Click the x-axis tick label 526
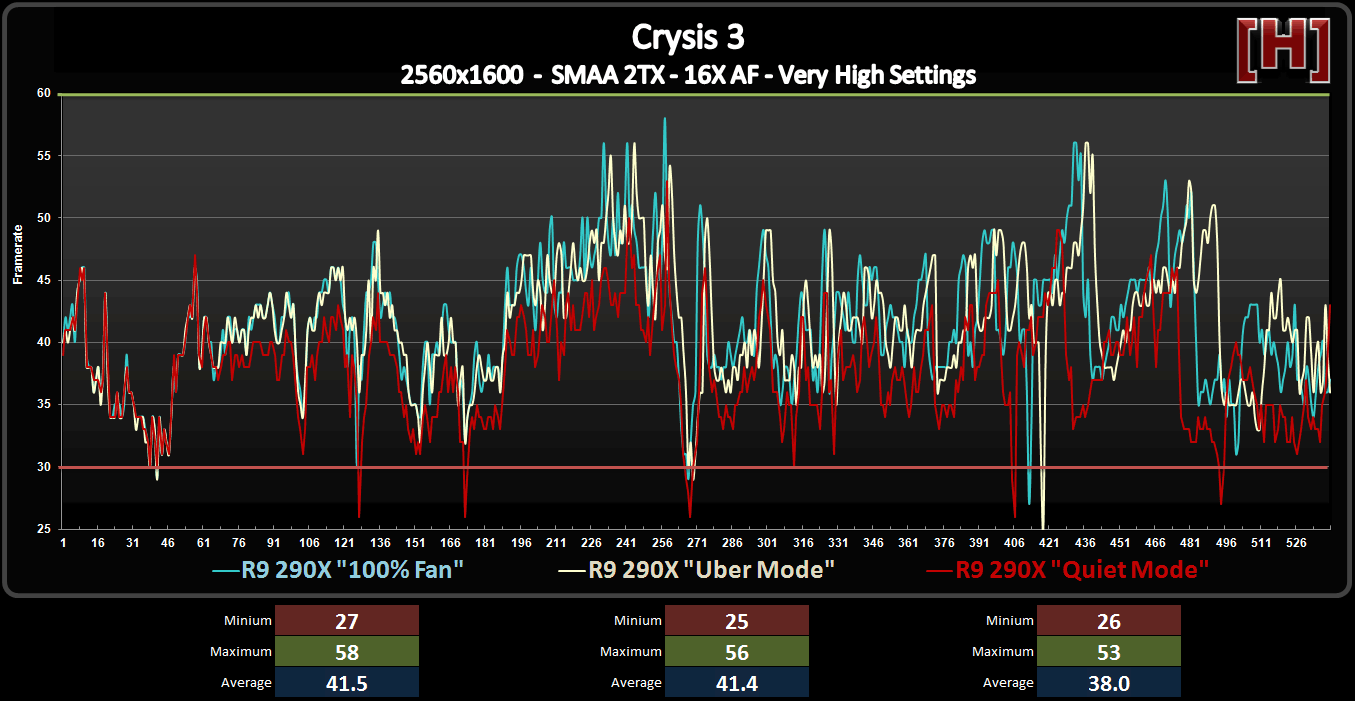Image resolution: width=1355 pixels, height=701 pixels. click(x=1296, y=543)
